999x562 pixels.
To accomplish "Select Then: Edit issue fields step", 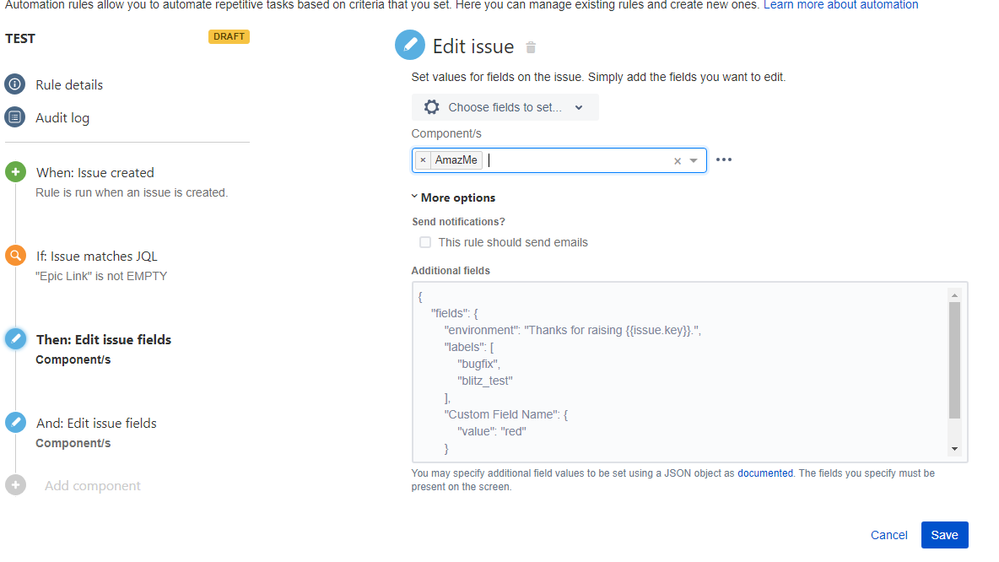I will [x=103, y=340].
